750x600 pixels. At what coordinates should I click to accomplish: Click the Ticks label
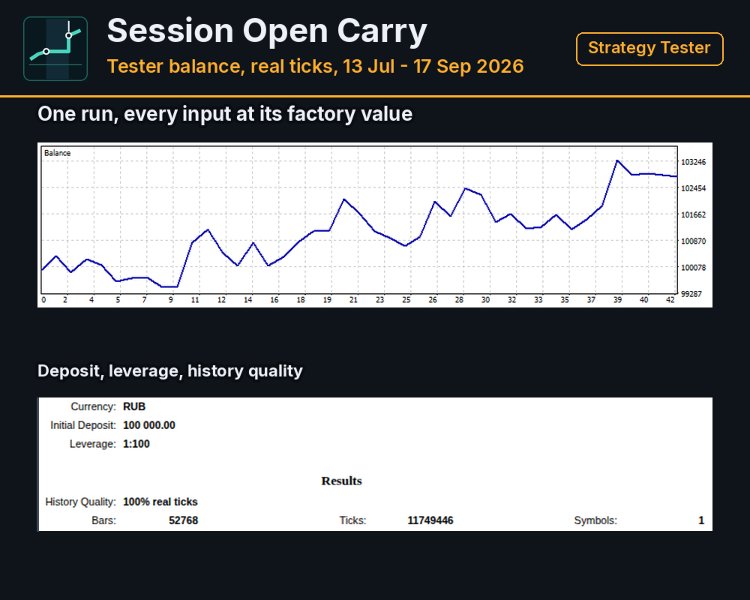click(353, 521)
